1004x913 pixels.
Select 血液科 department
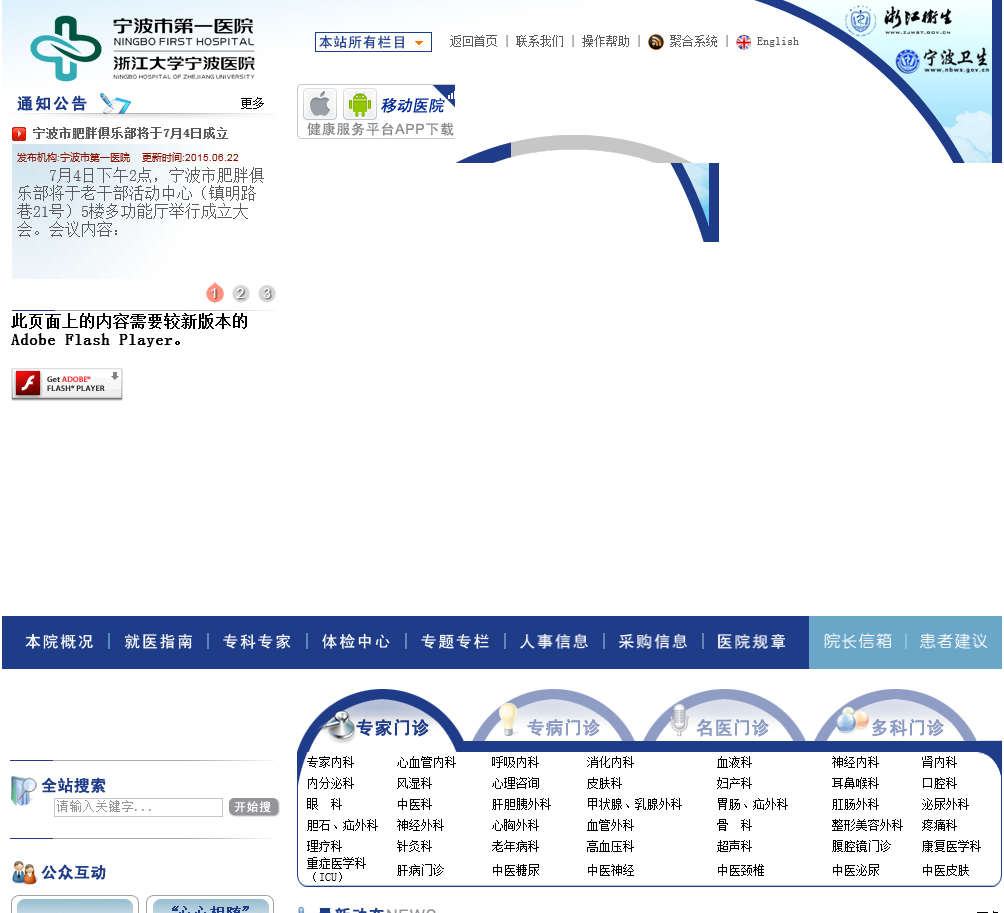(734, 763)
